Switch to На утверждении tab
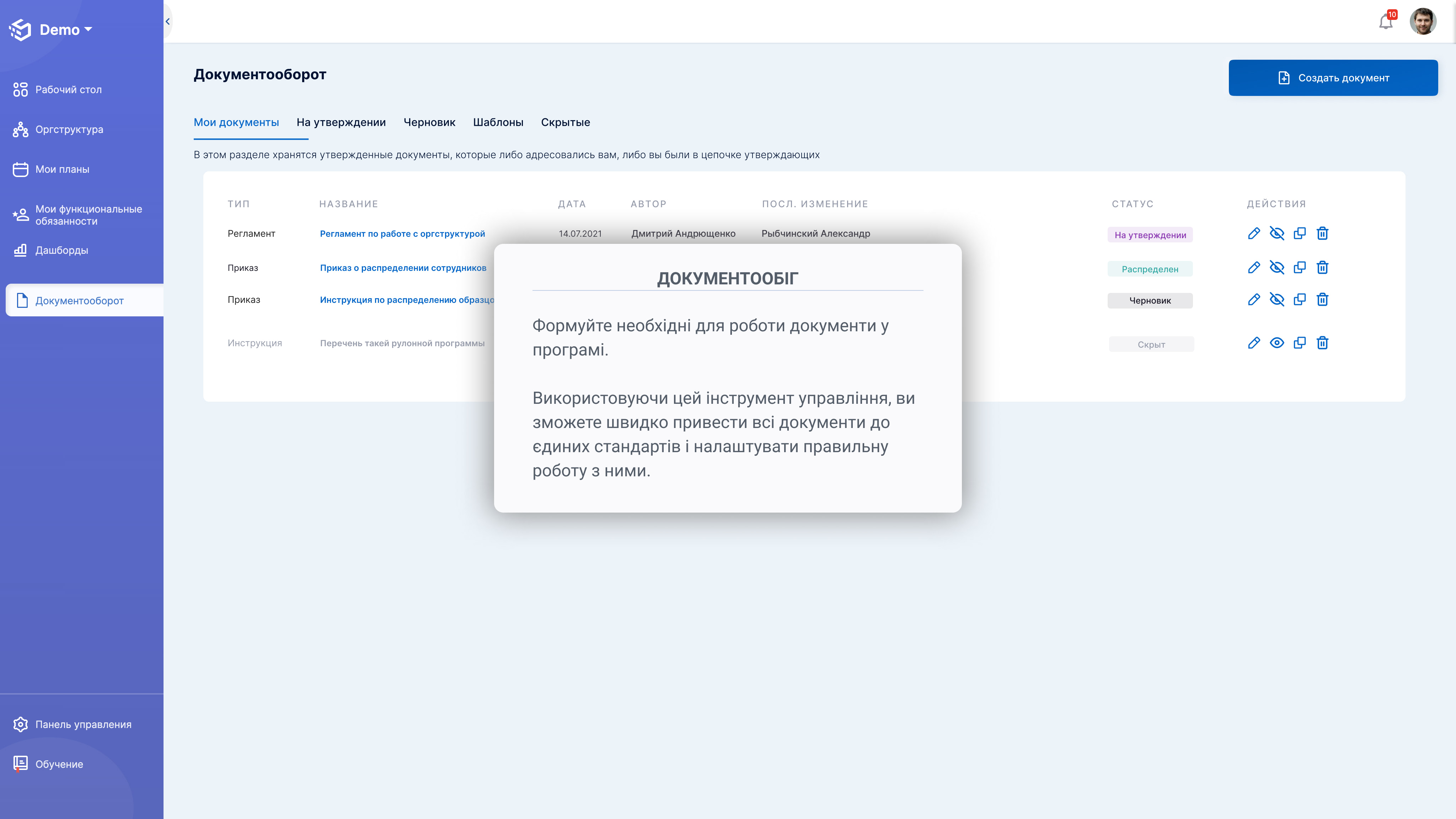Viewport: 1456px width, 819px height. (x=341, y=122)
